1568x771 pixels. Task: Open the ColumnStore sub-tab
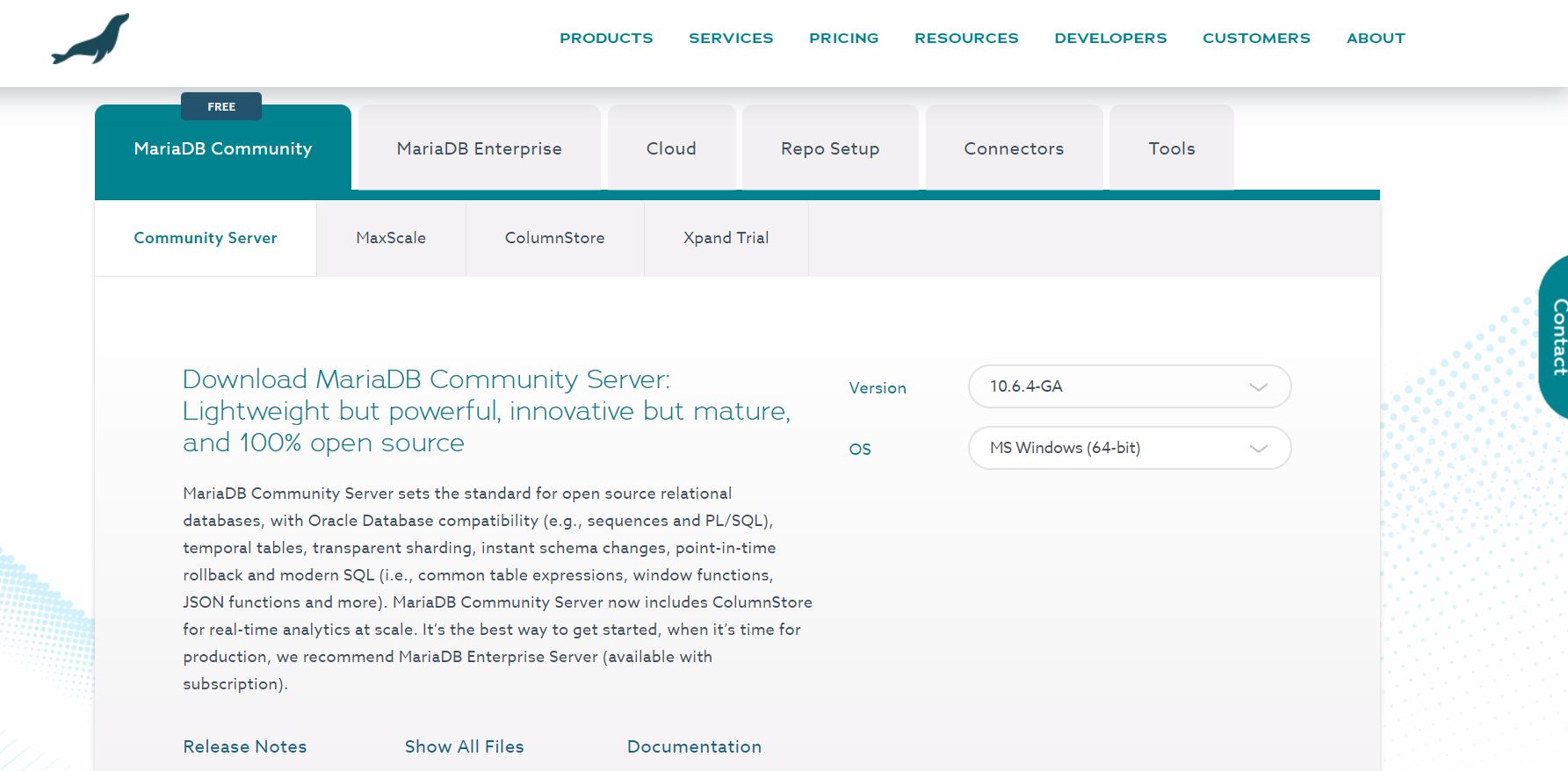point(554,238)
